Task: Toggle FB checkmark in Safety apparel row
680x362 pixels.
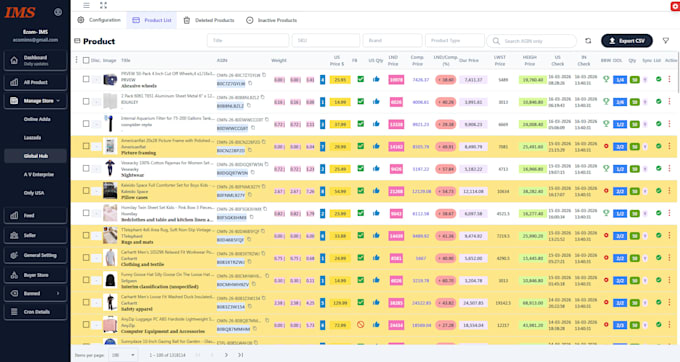Action: tap(360, 302)
